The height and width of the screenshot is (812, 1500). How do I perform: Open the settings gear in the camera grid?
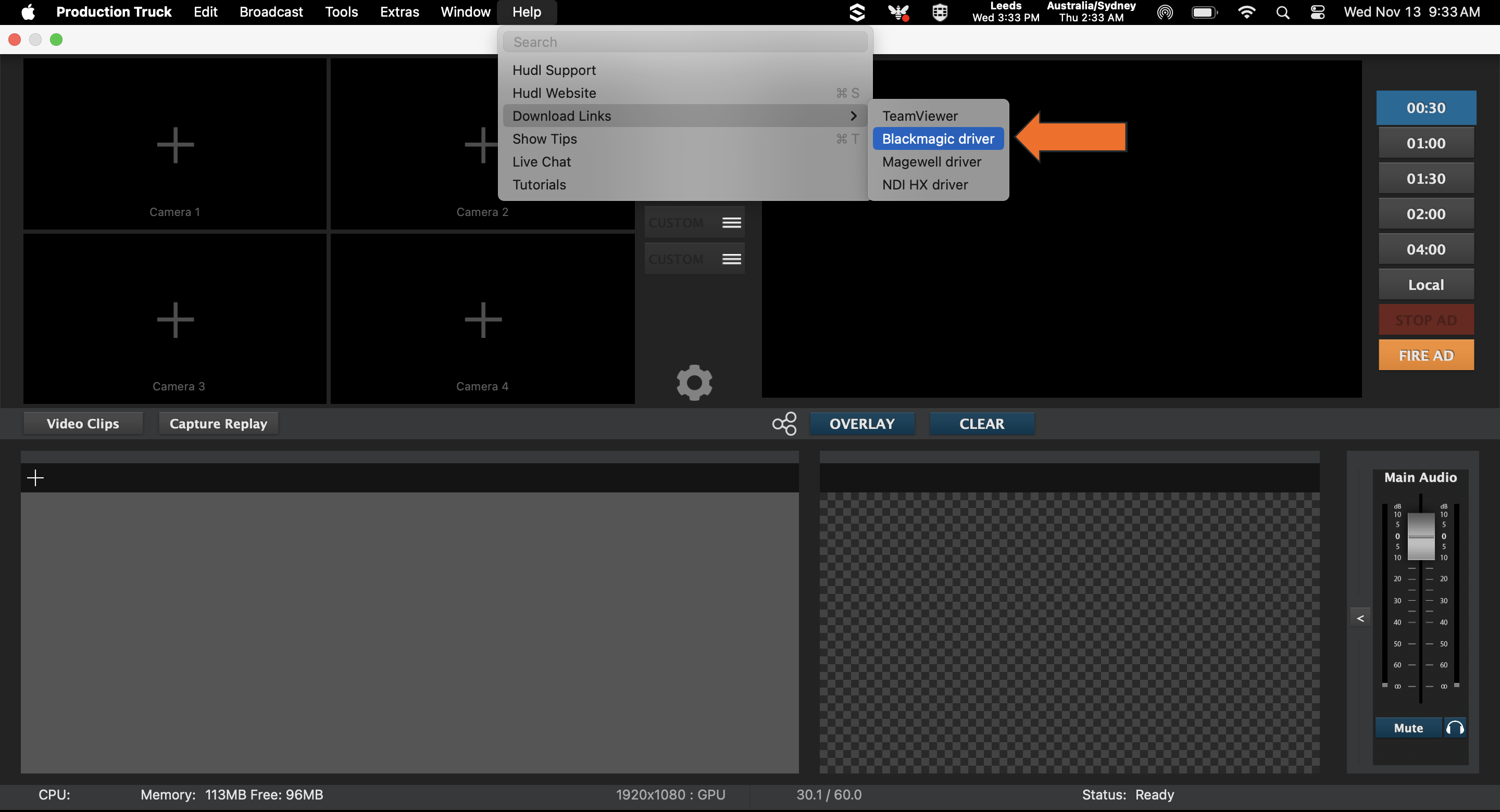click(694, 383)
